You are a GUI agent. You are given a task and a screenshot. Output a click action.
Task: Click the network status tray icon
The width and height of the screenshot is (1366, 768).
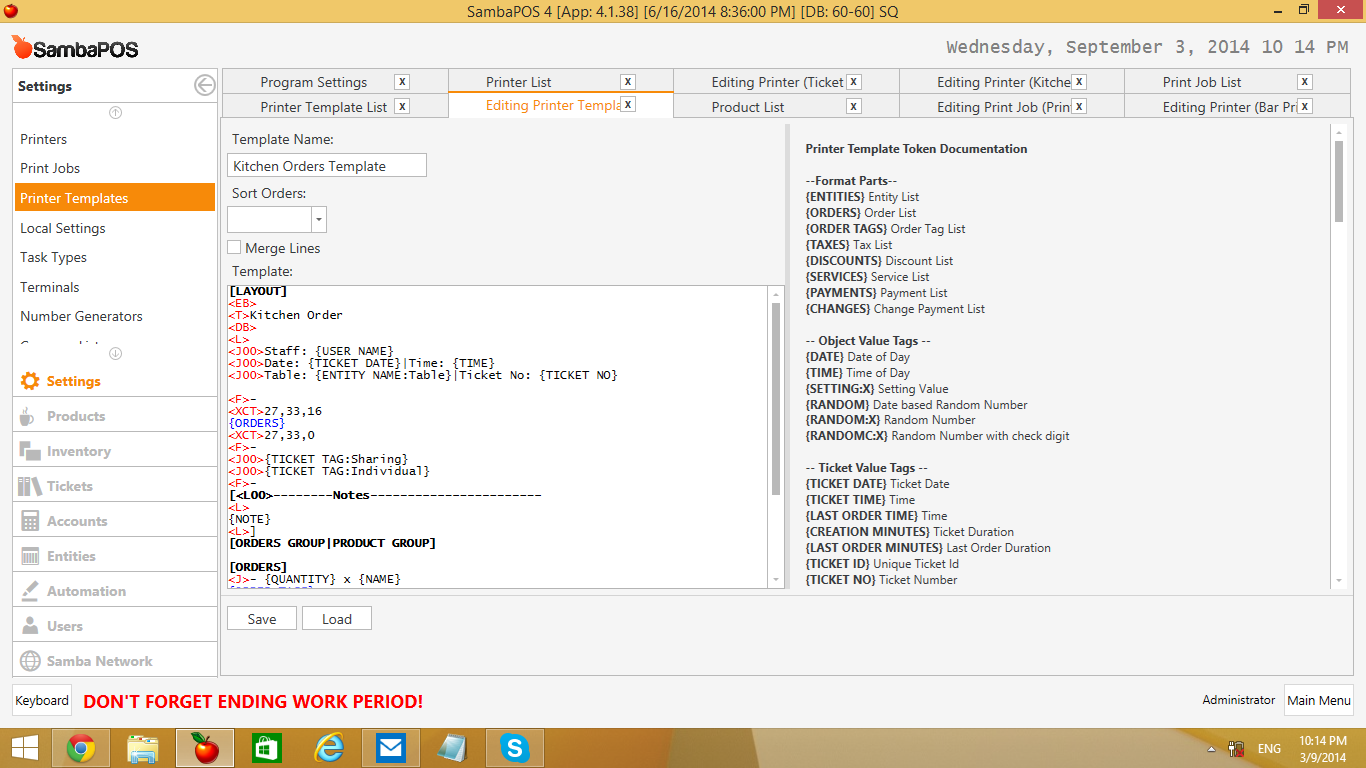click(1237, 748)
